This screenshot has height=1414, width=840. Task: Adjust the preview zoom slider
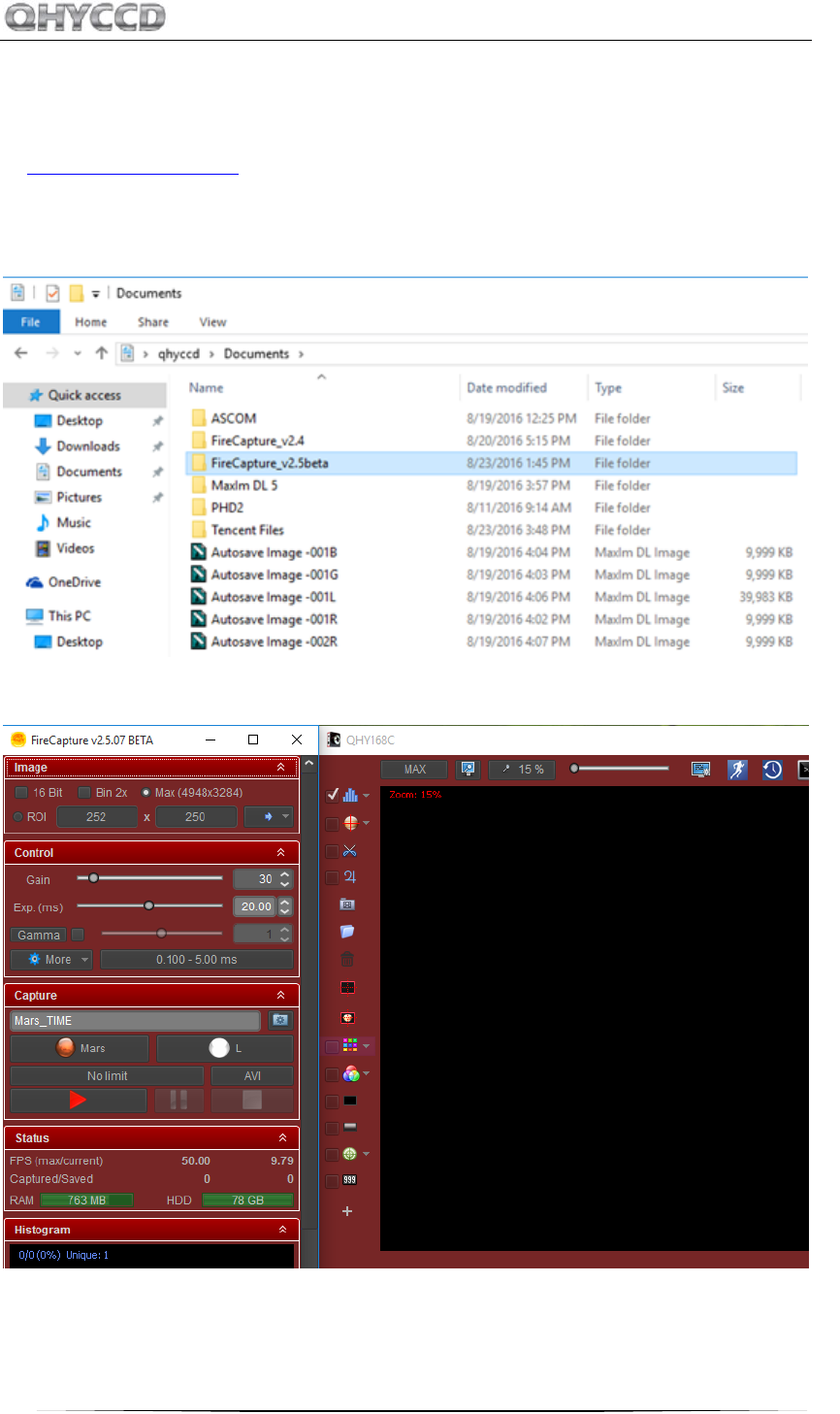point(620,769)
